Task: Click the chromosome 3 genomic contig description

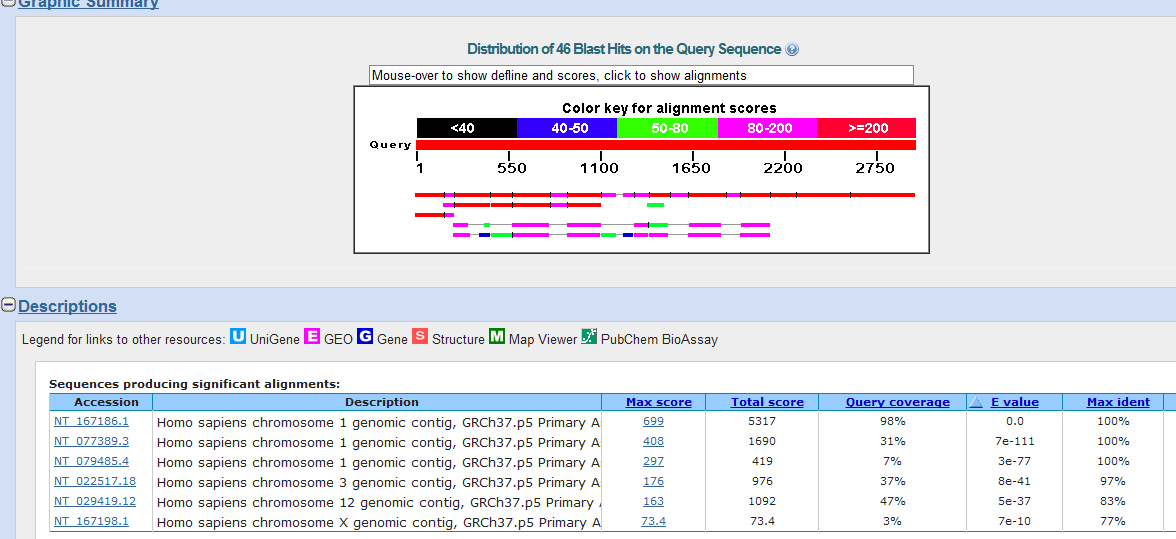Action: pos(379,481)
